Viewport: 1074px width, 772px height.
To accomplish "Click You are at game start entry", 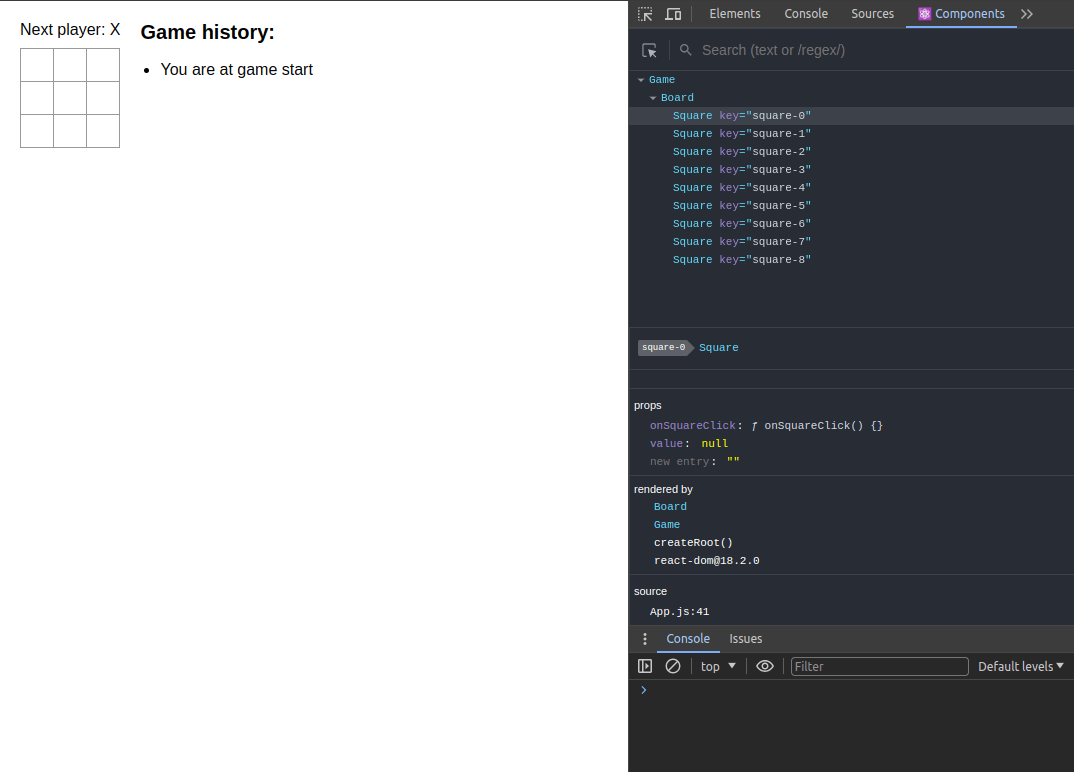I will pos(236,70).
